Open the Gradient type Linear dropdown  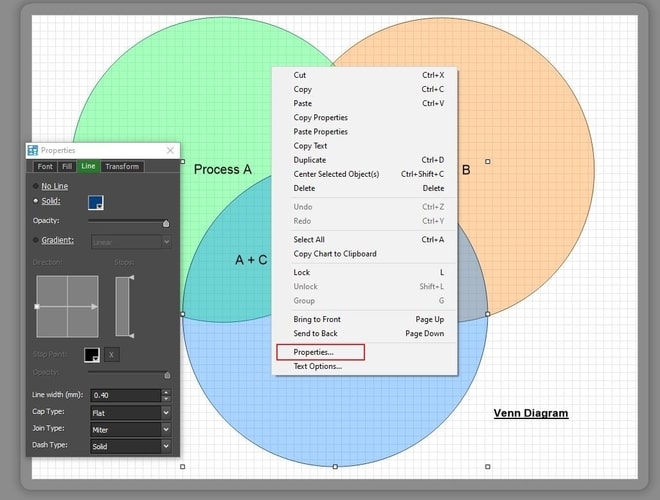(131, 242)
